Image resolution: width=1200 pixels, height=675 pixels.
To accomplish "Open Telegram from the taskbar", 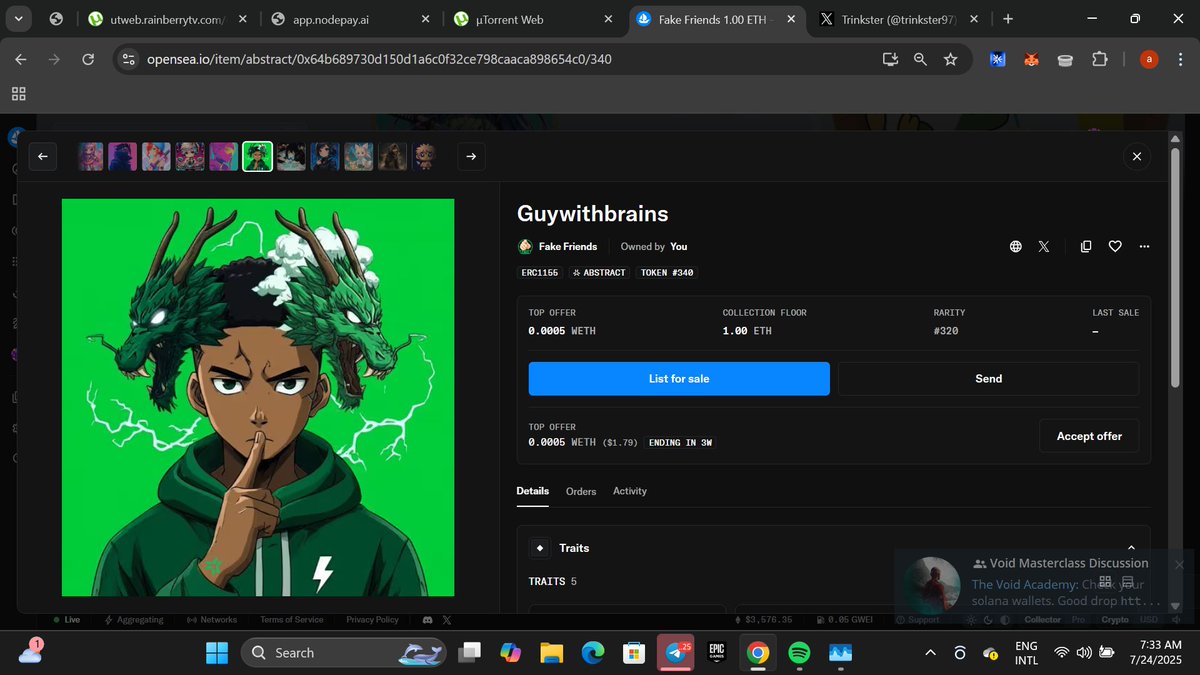I will click(x=677, y=653).
